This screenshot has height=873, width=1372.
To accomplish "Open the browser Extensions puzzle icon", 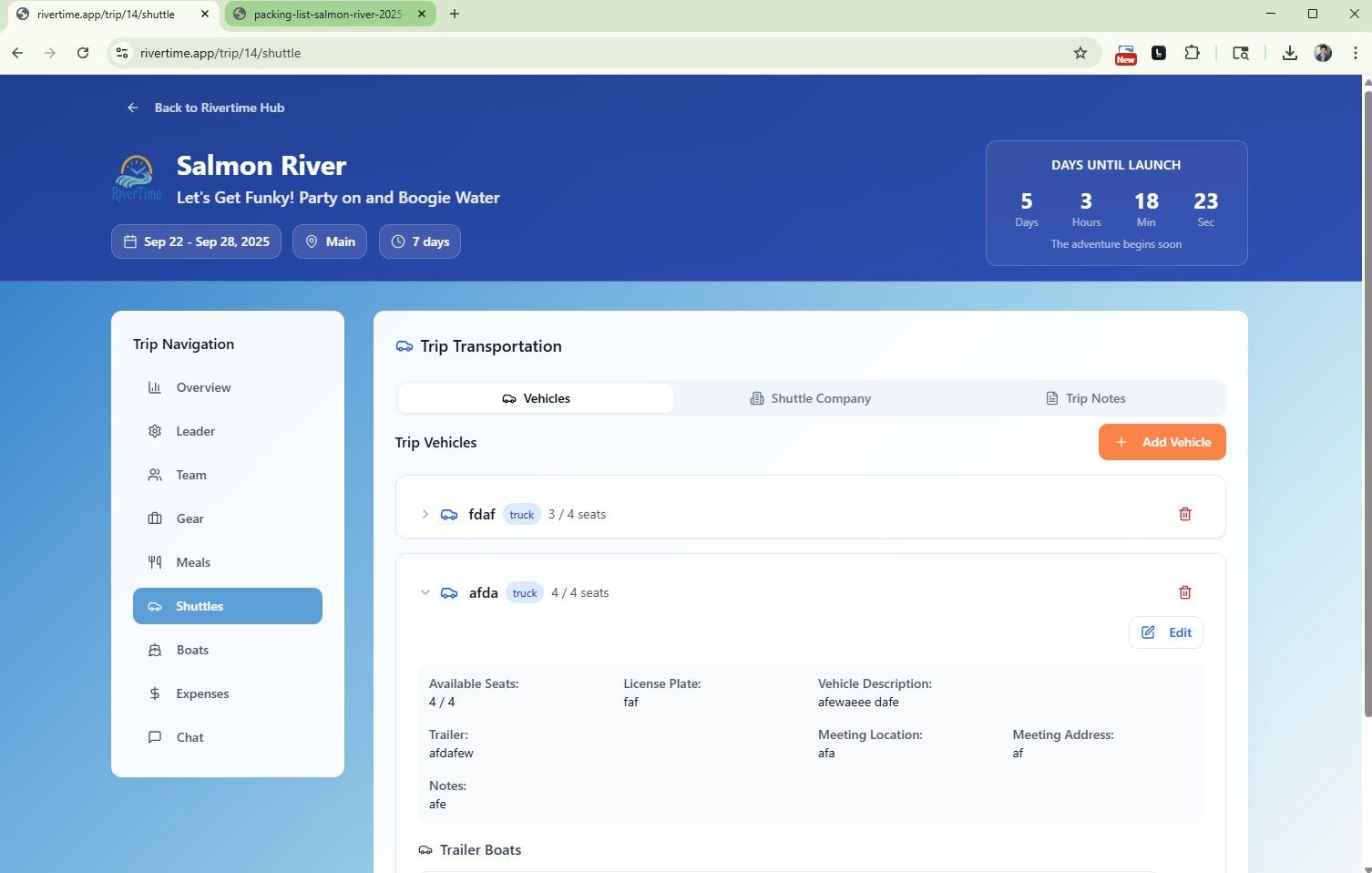I will 1192,53.
